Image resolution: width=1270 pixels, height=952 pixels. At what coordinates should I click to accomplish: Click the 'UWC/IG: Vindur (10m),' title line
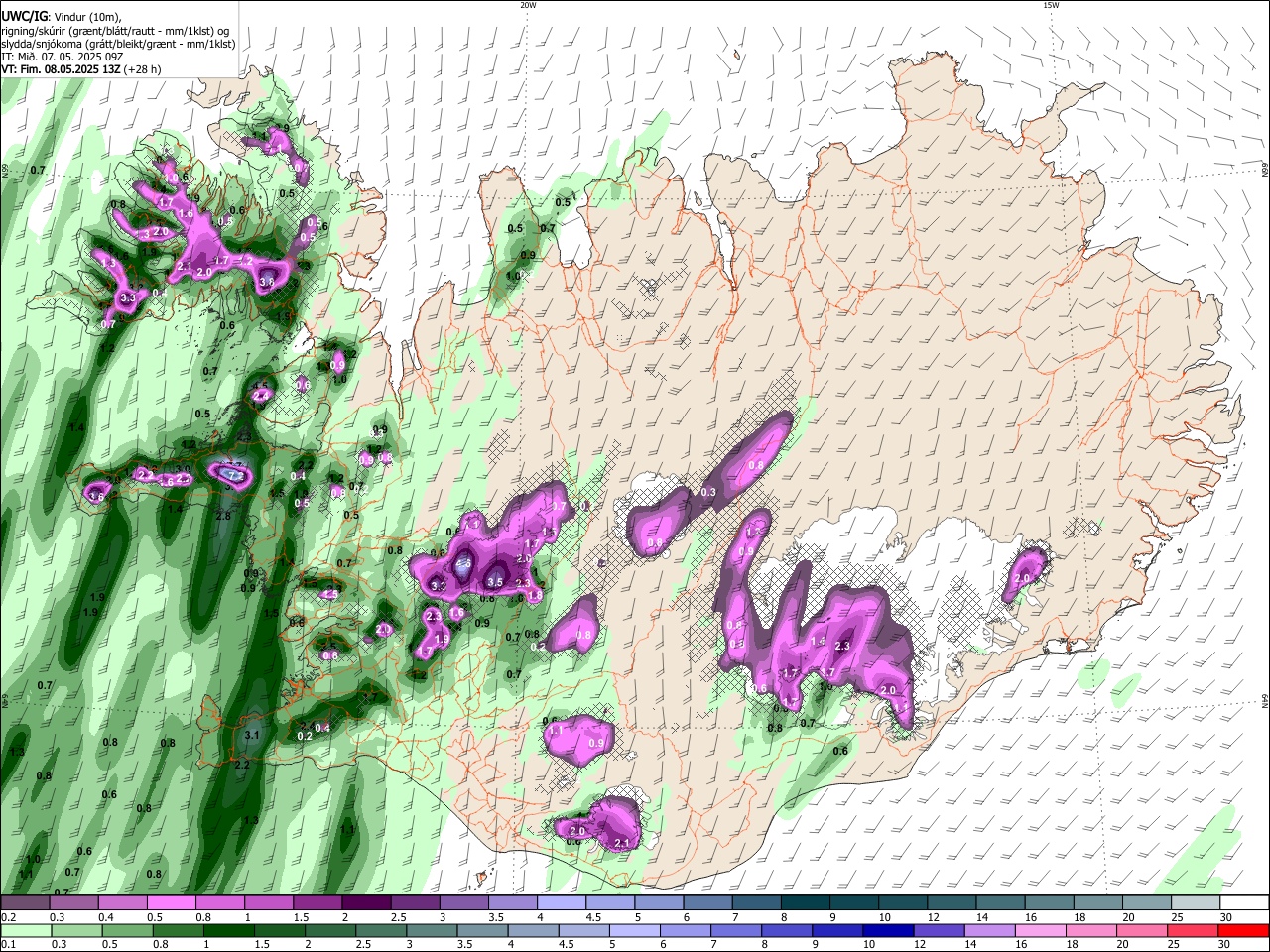point(62,16)
